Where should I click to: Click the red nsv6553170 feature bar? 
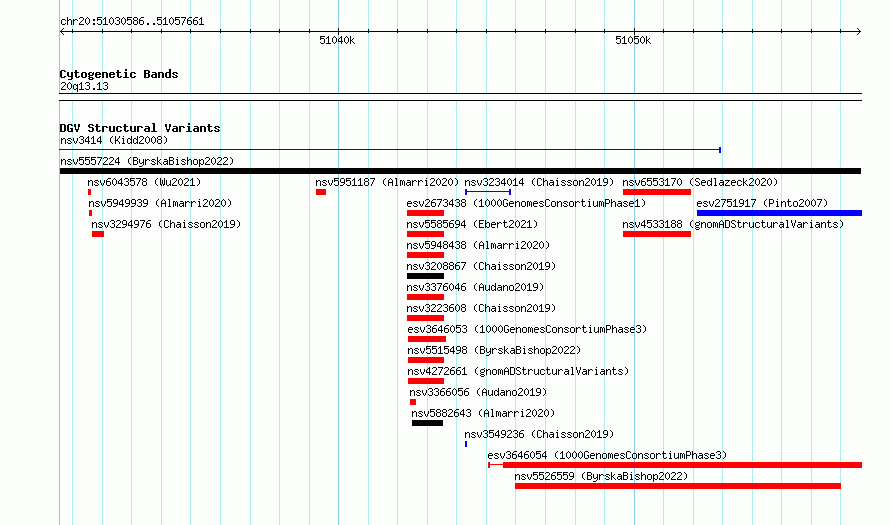click(657, 192)
